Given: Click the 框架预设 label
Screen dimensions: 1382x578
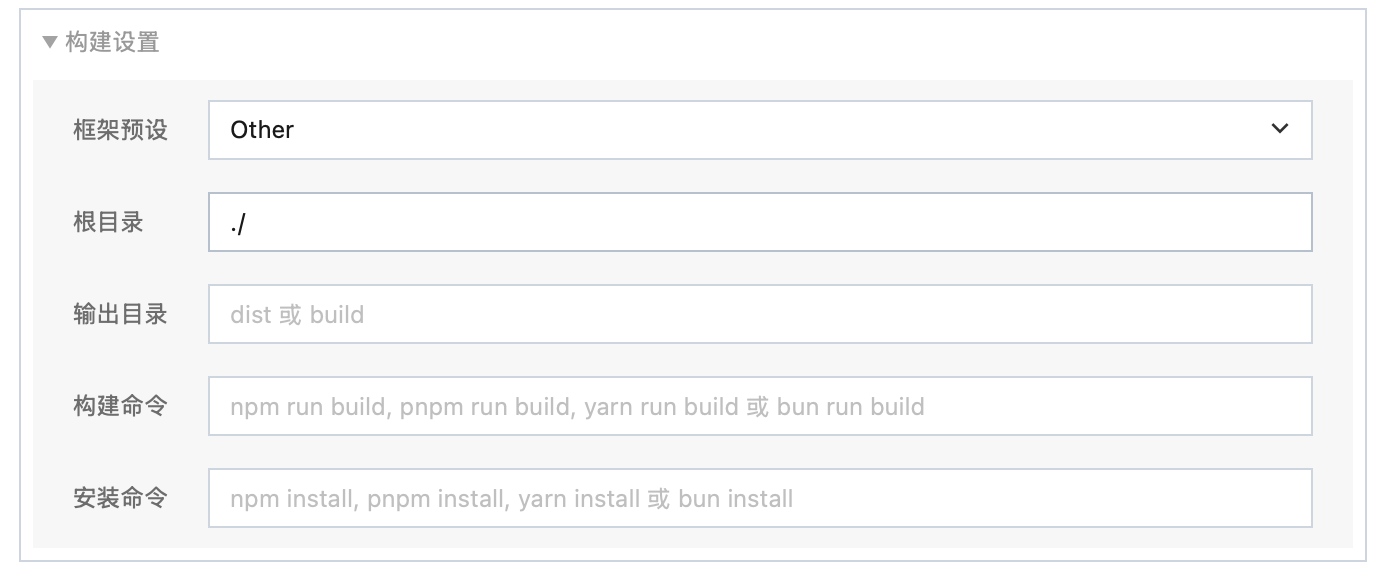Looking at the screenshot, I should [120, 130].
